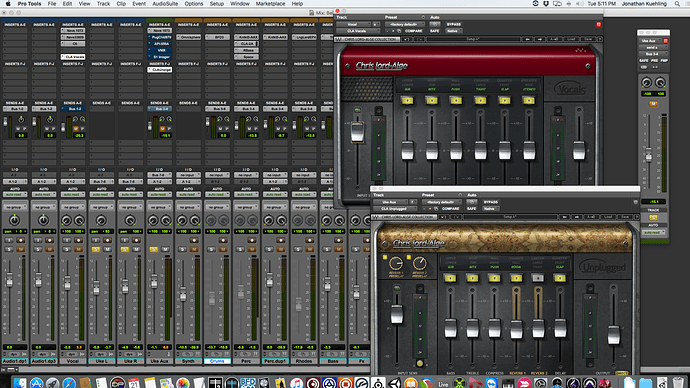Click the pan knob on Uke L channel
The width and height of the screenshot is (690, 388).
point(101,220)
